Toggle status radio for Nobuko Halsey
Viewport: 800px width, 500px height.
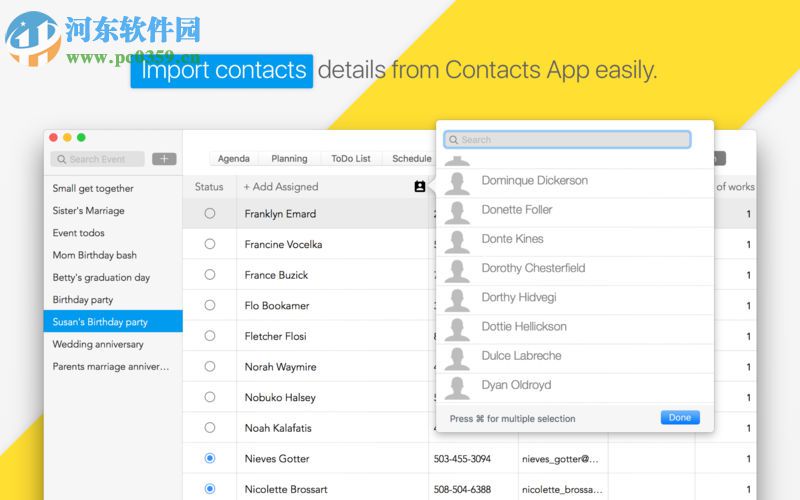tap(210, 397)
